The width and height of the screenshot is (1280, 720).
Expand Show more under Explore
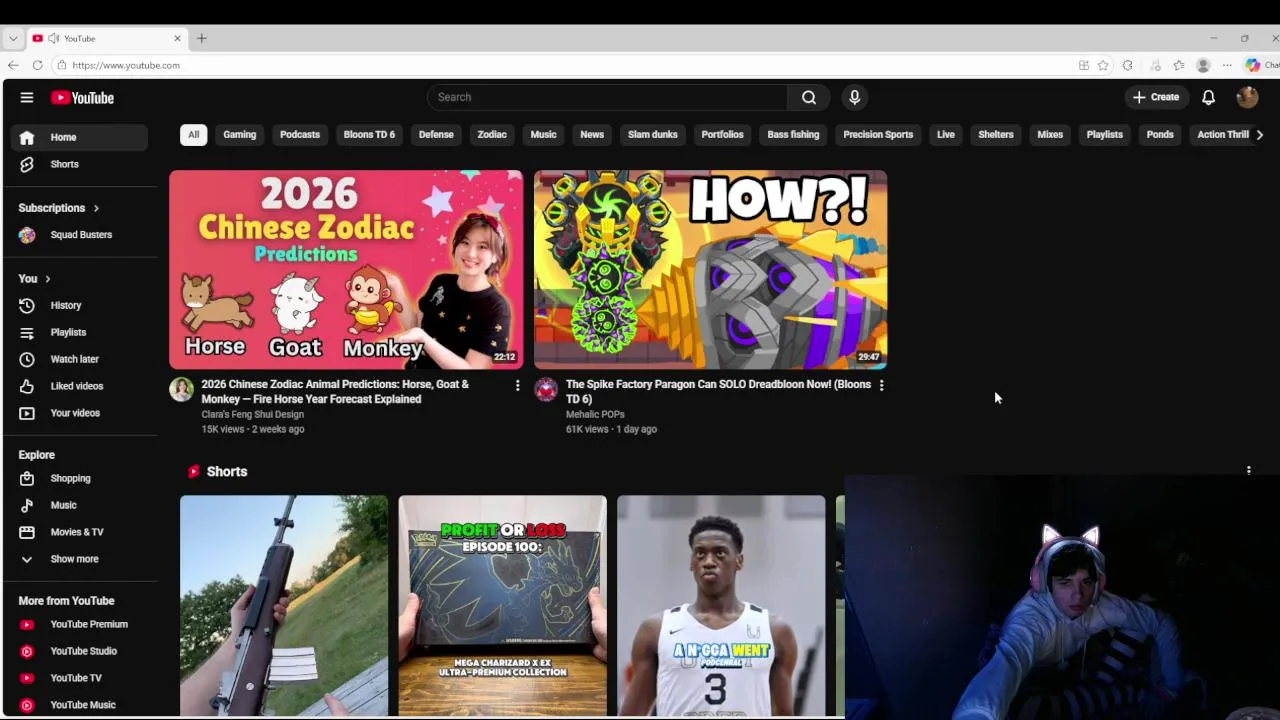pos(79,559)
